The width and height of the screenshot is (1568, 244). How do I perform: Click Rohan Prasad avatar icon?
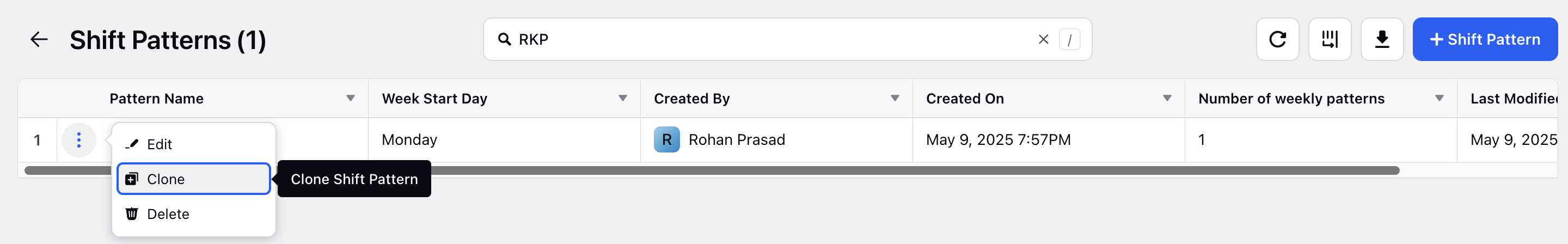click(666, 140)
